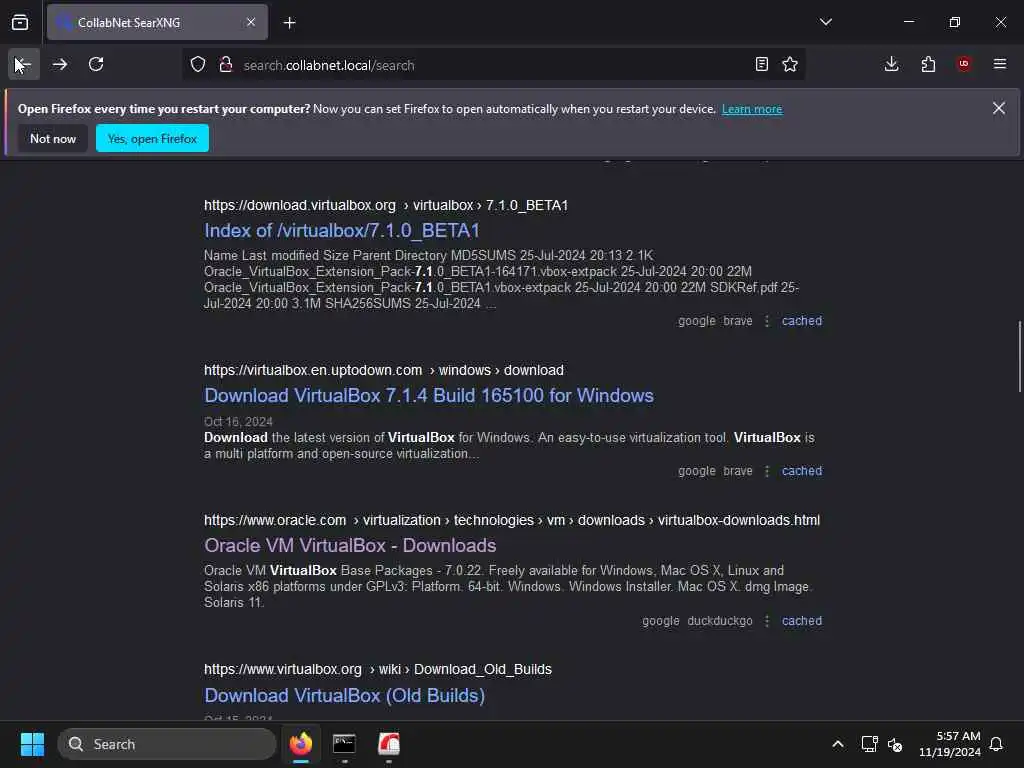1024x768 pixels.
Task: Open Download VirtualBox (Old Builds) result
Action: tap(345, 696)
